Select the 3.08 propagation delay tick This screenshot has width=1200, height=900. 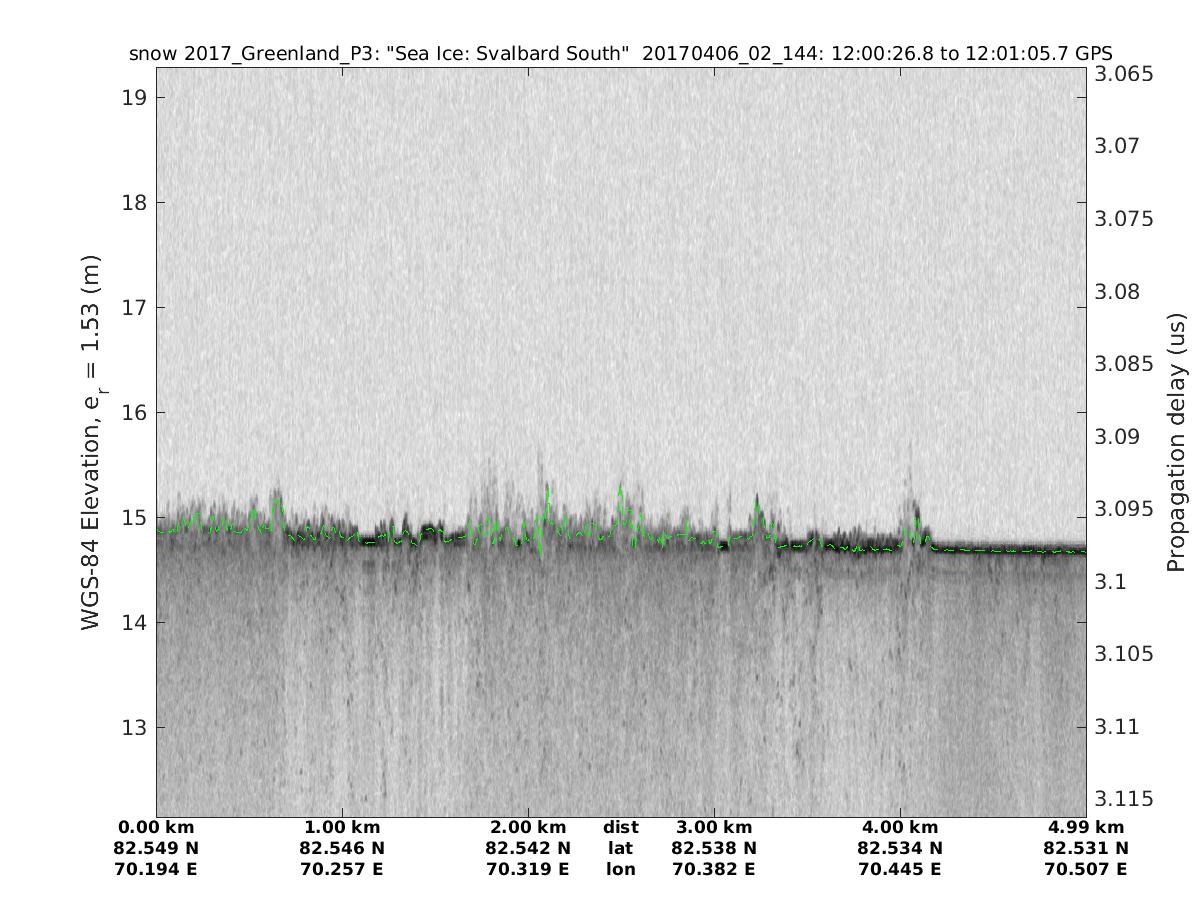[x=1116, y=292]
